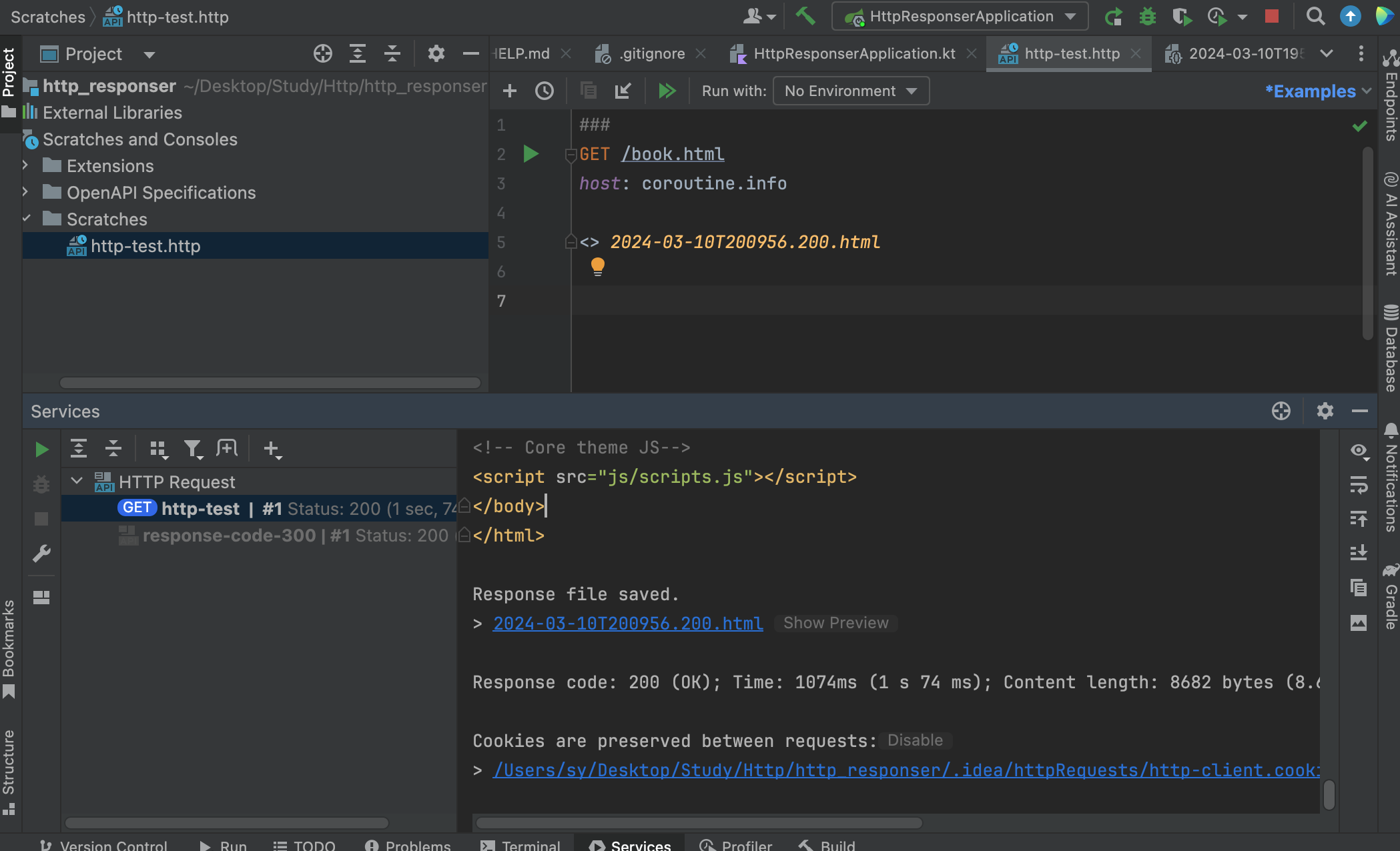Click the Search Everywhere magnifier icon
The width and height of the screenshot is (1400, 851).
point(1315,16)
